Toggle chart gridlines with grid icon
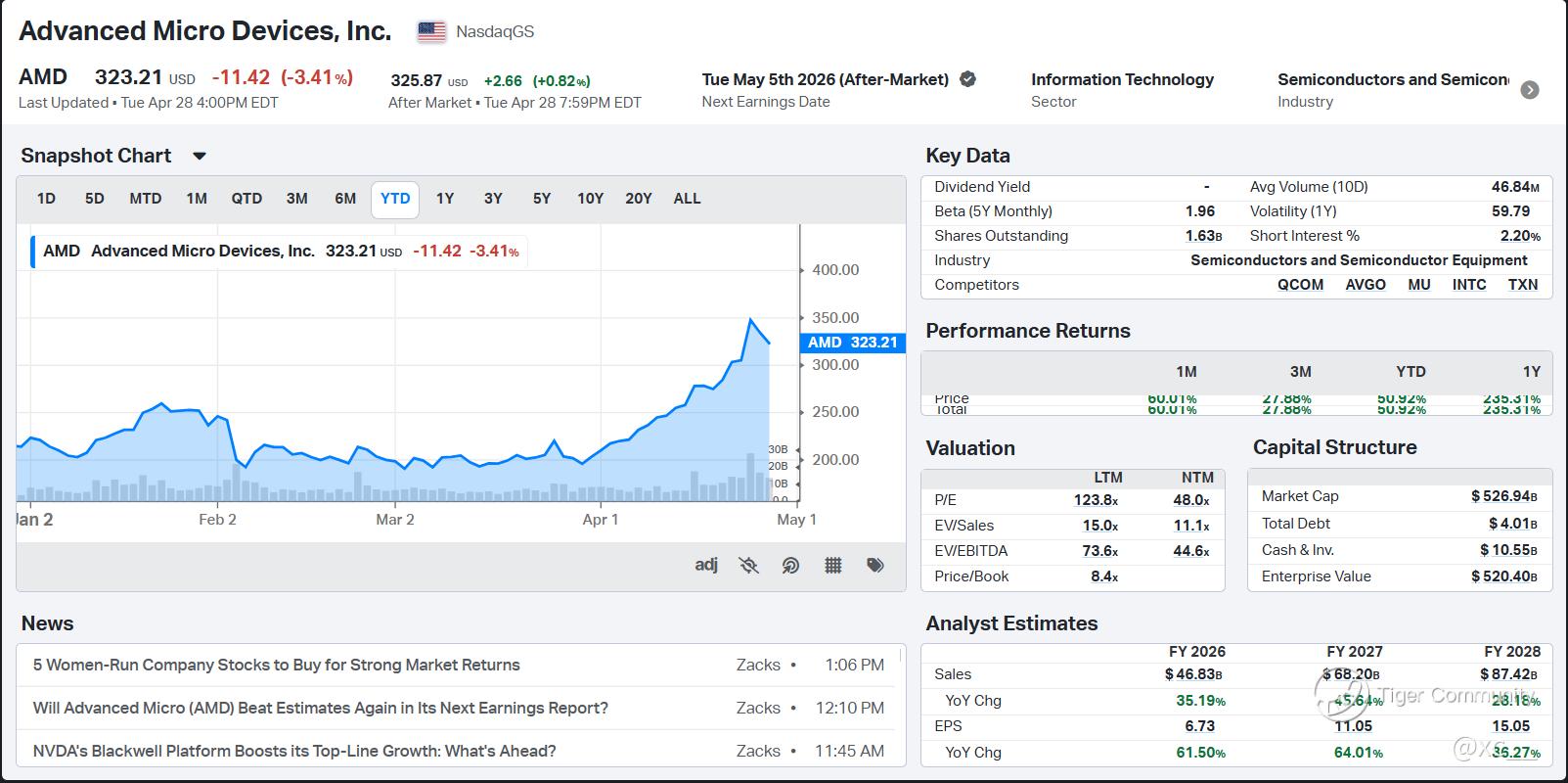The image size is (1568, 783). coord(833,565)
